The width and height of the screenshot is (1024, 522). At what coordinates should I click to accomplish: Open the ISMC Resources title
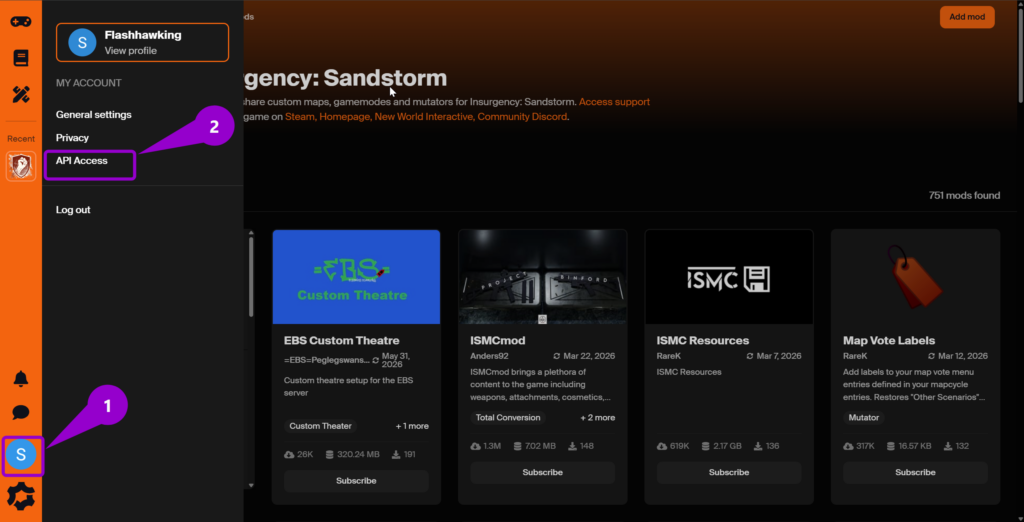[x=703, y=340]
